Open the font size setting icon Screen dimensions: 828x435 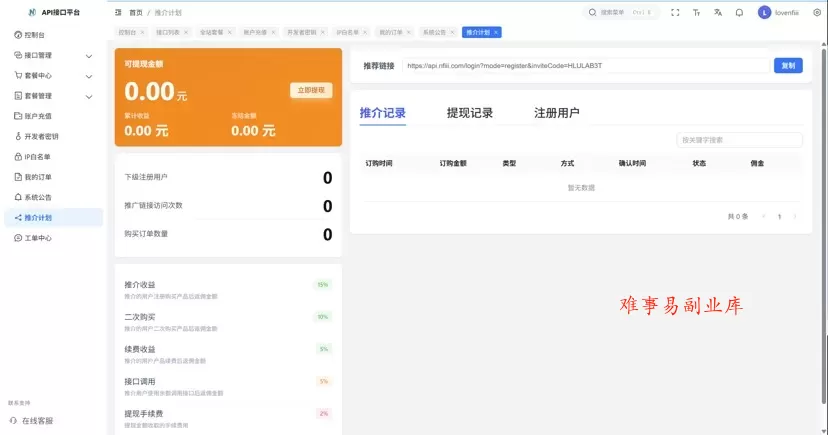click(x=697, y=12)
